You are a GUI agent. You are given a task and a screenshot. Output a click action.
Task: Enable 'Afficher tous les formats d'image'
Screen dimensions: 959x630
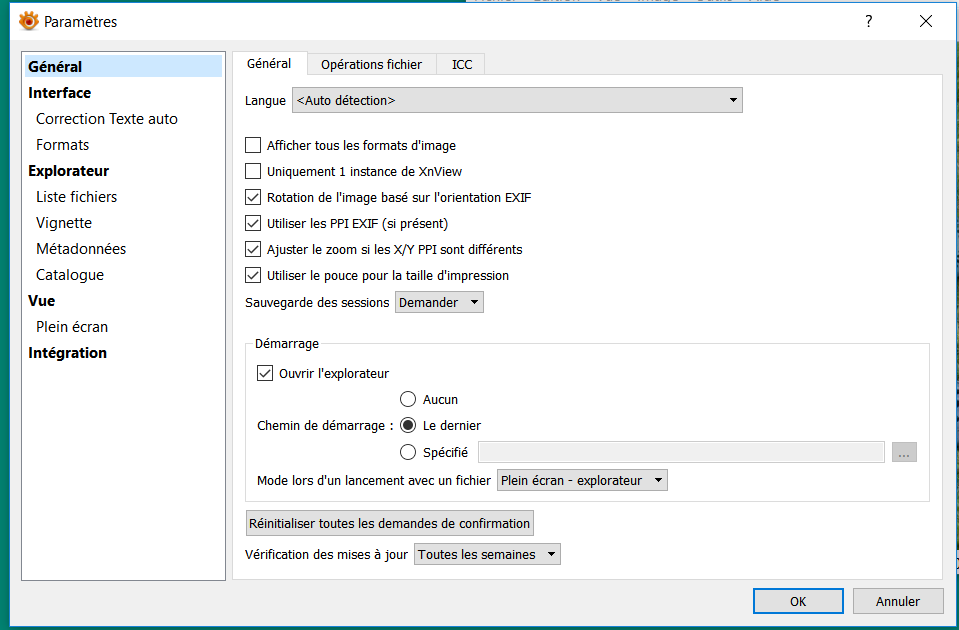point(253,146)
